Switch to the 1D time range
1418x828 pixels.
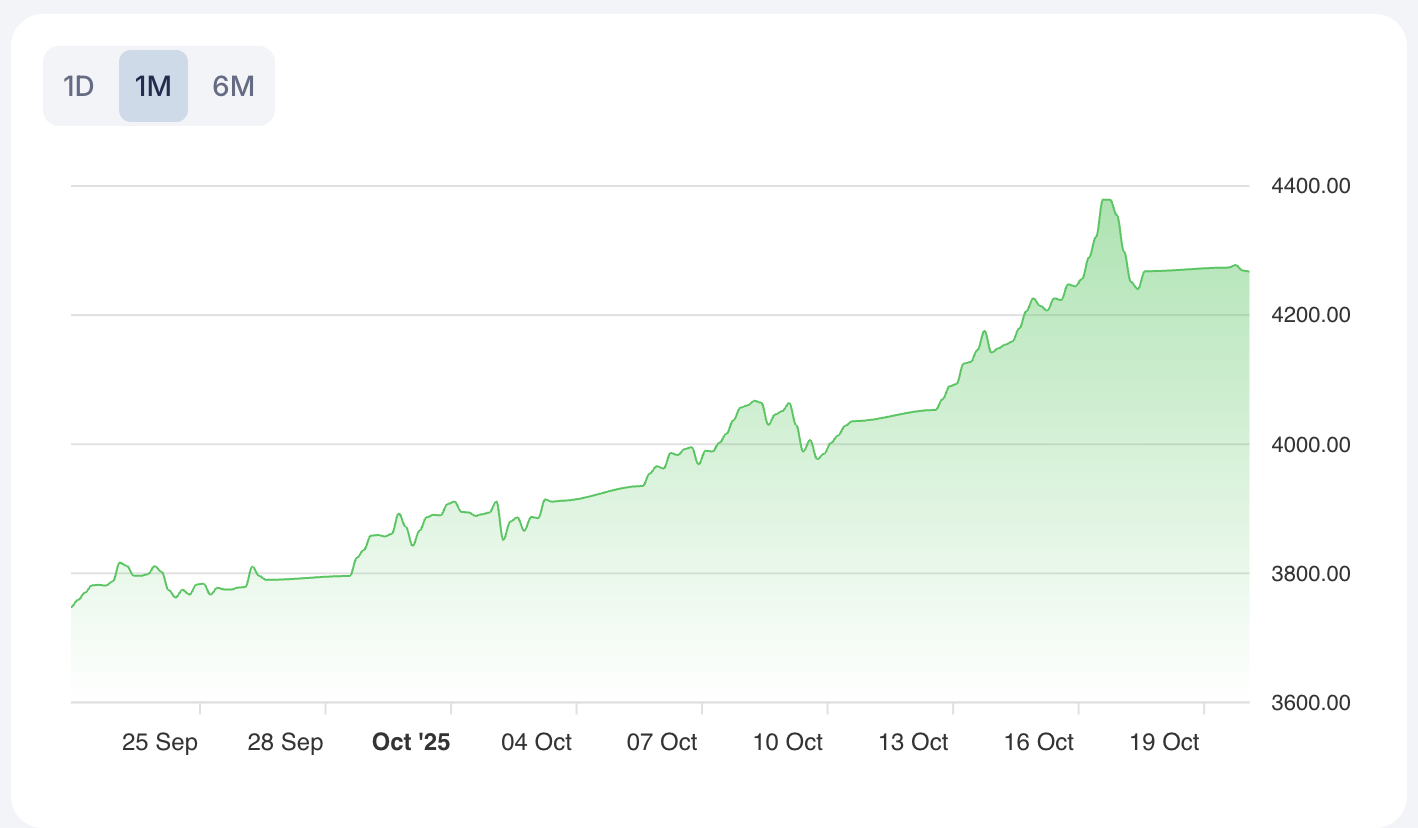click(79, 86)
